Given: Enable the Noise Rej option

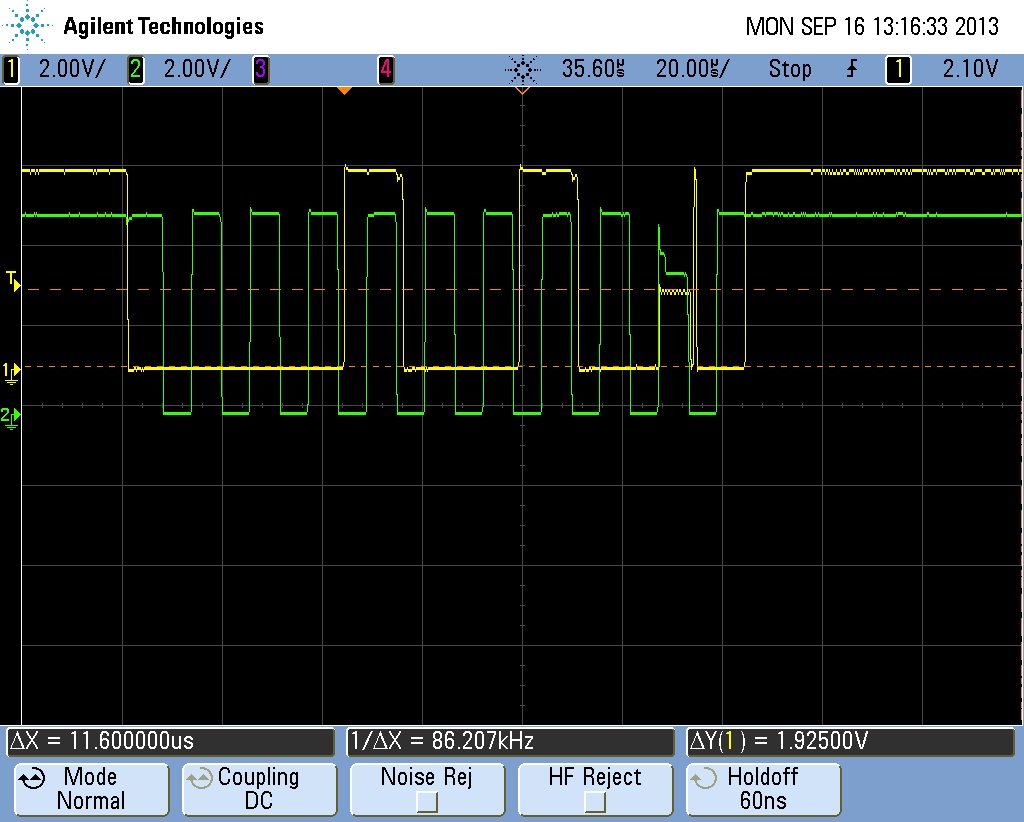Looking at the screenshot, I should click(x=427, y=789).
